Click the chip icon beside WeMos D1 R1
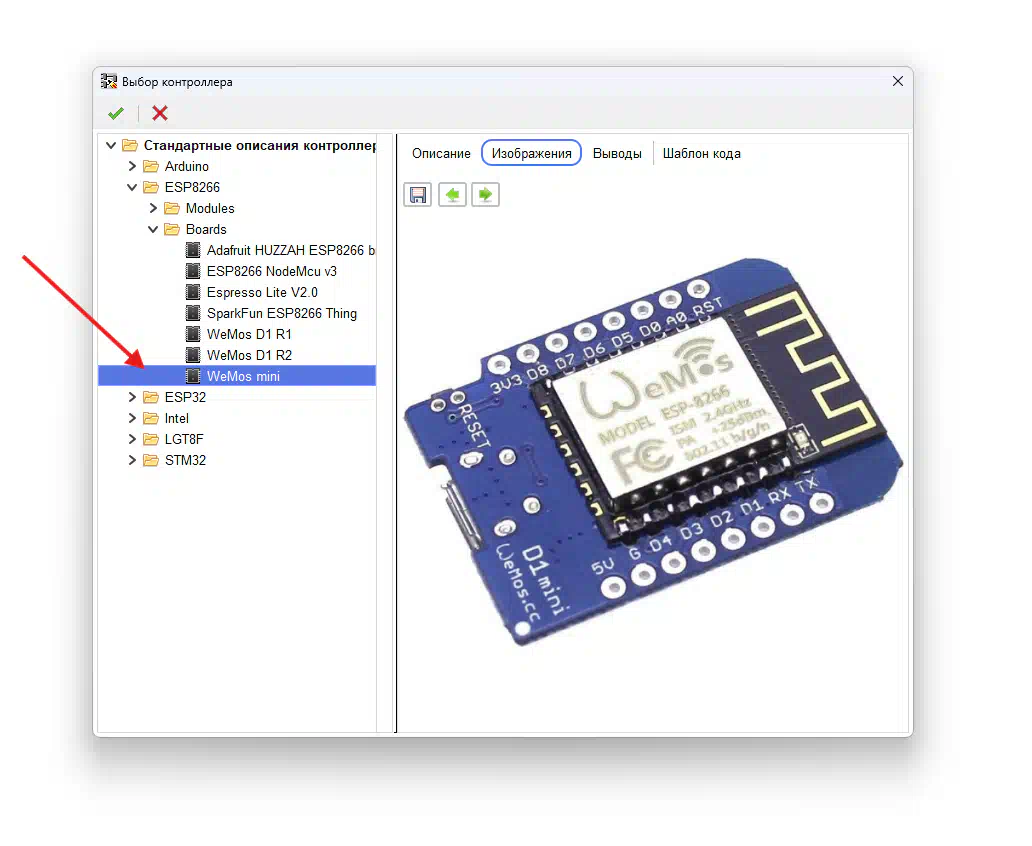Image resolution: width=1032 pixels, height=846 pixels. (193, 334)
